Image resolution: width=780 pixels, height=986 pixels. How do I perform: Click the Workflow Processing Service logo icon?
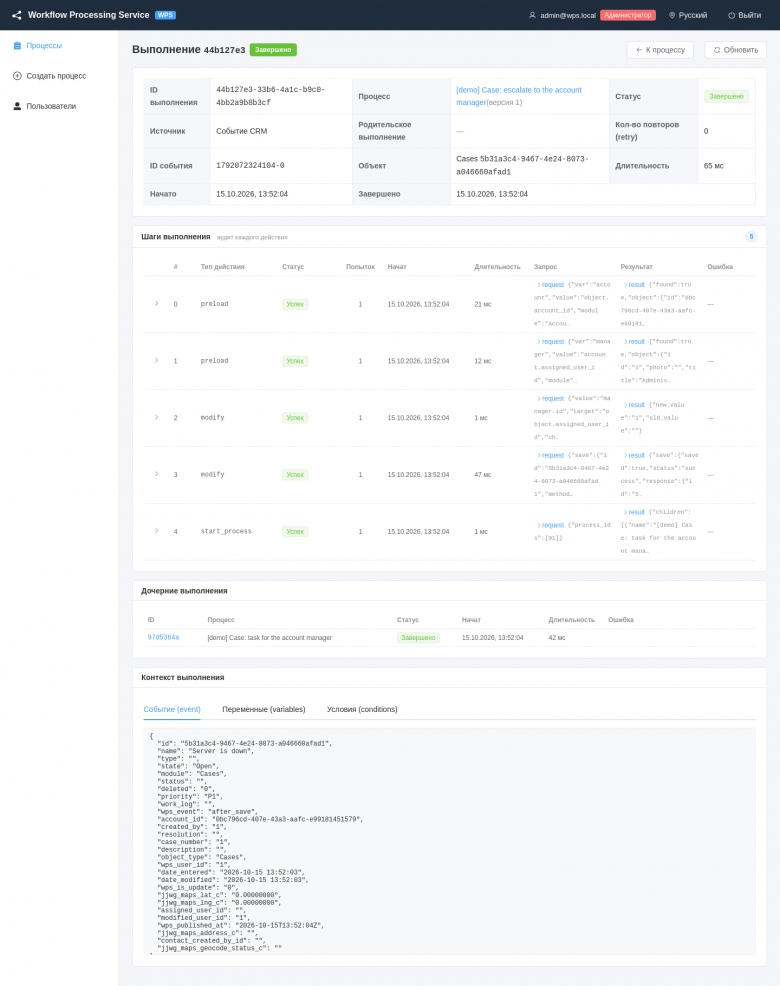click(x=16, y=15)
